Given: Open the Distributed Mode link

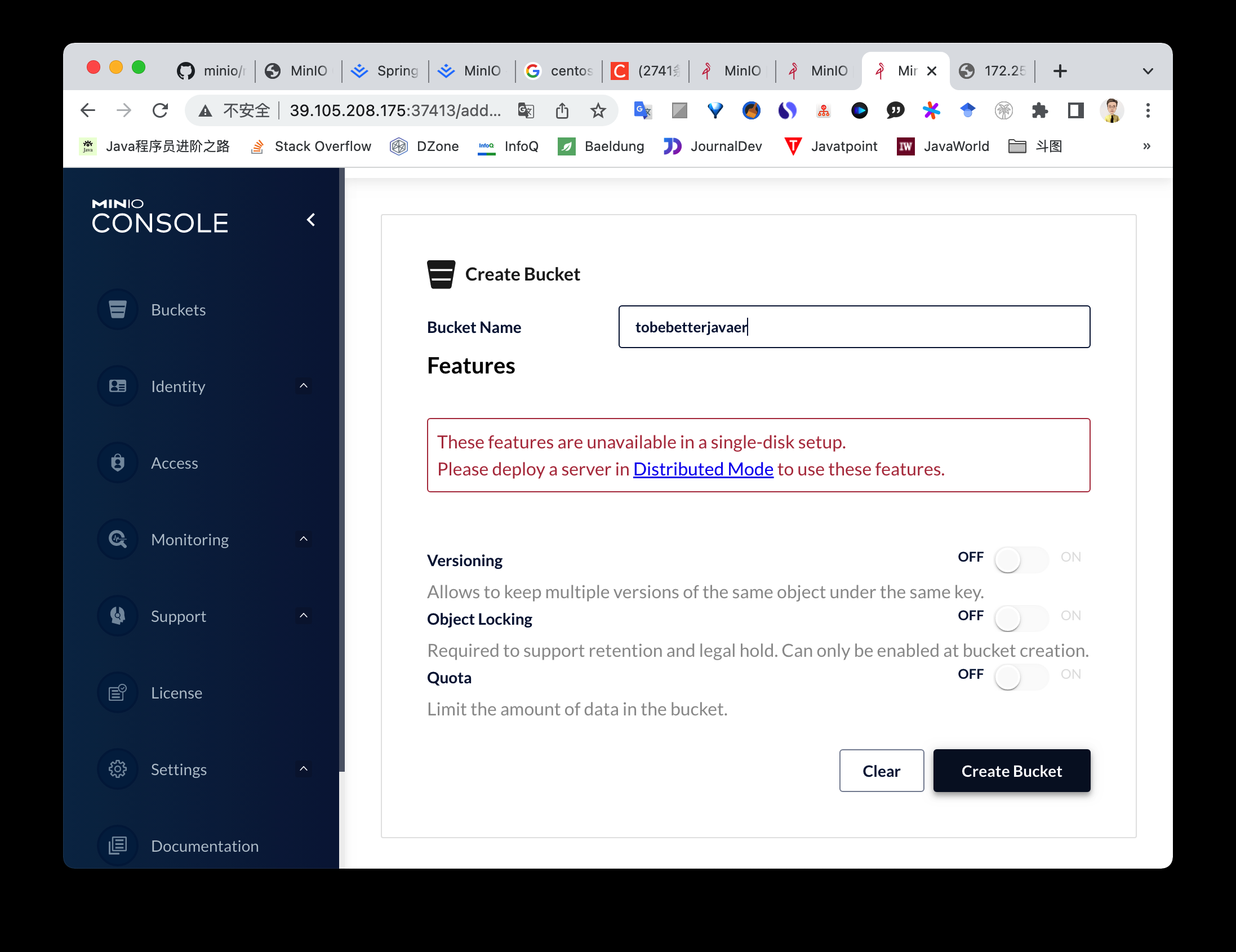Looking at the screenshot, I should point(703,469).
